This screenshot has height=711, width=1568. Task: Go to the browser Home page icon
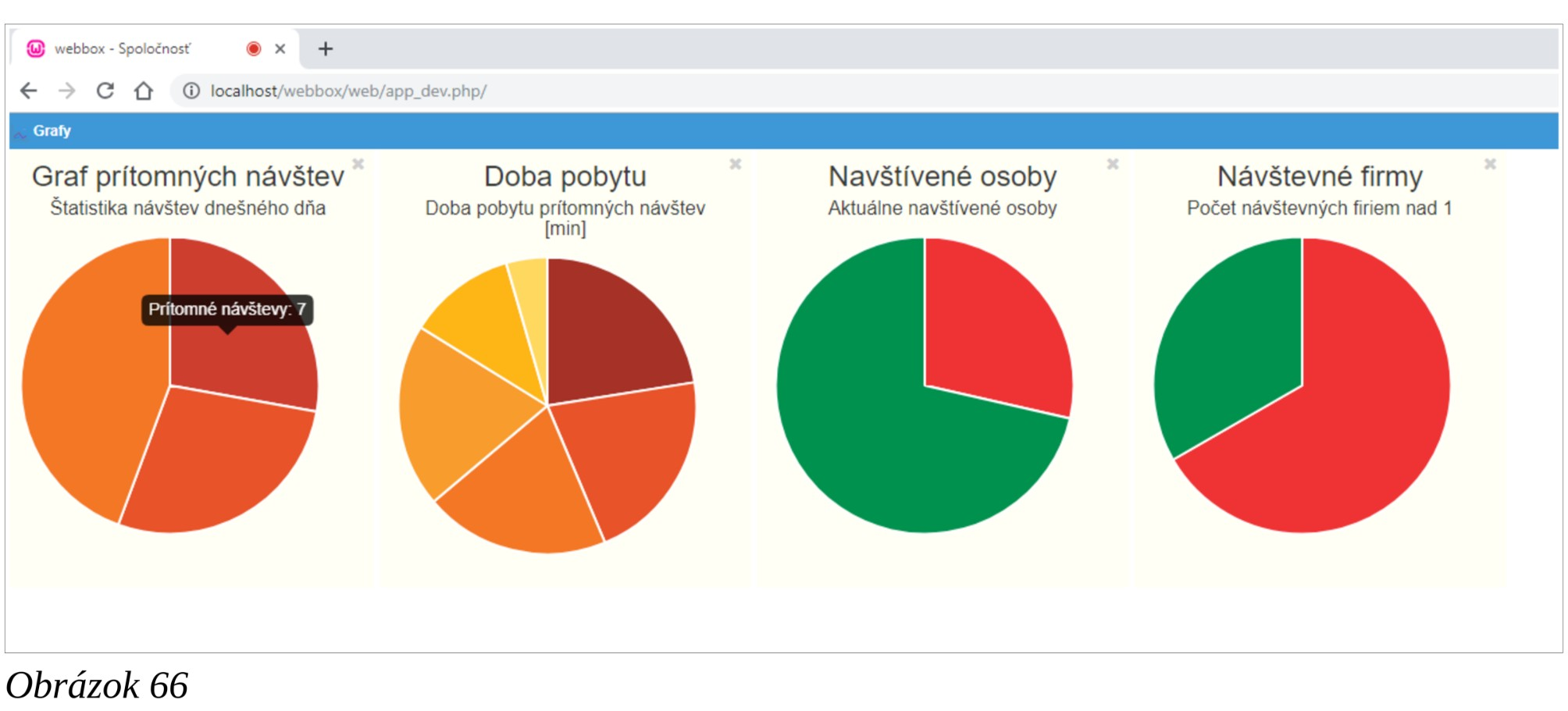coord(143,91)
